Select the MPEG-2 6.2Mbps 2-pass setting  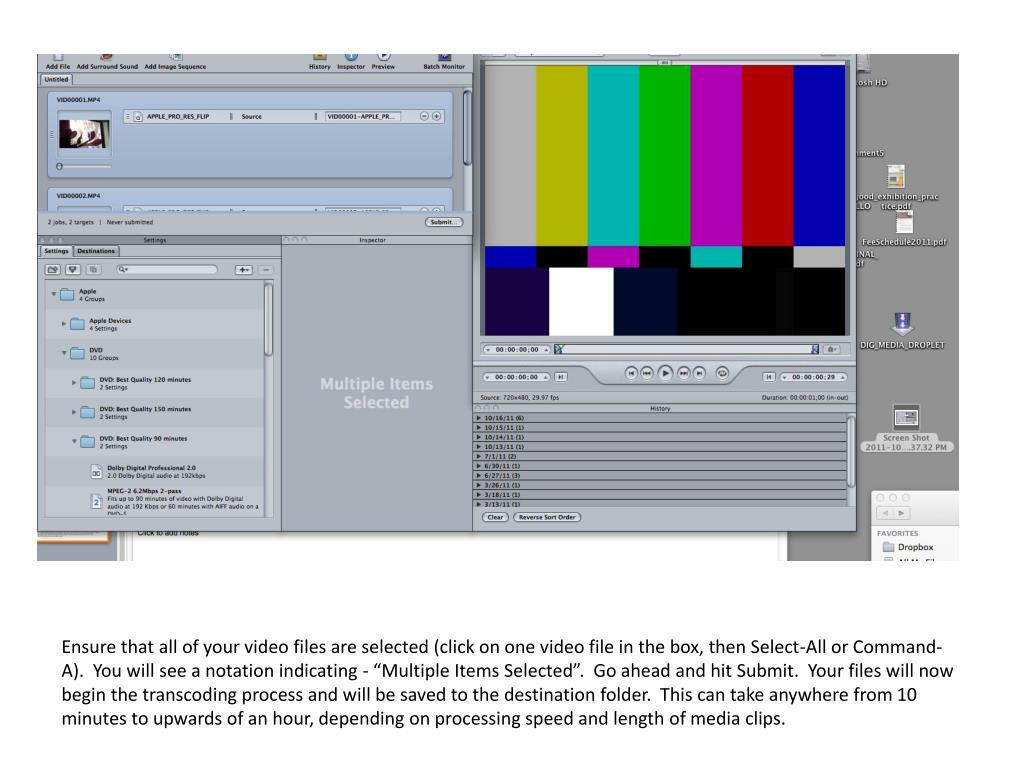(155, 502)
